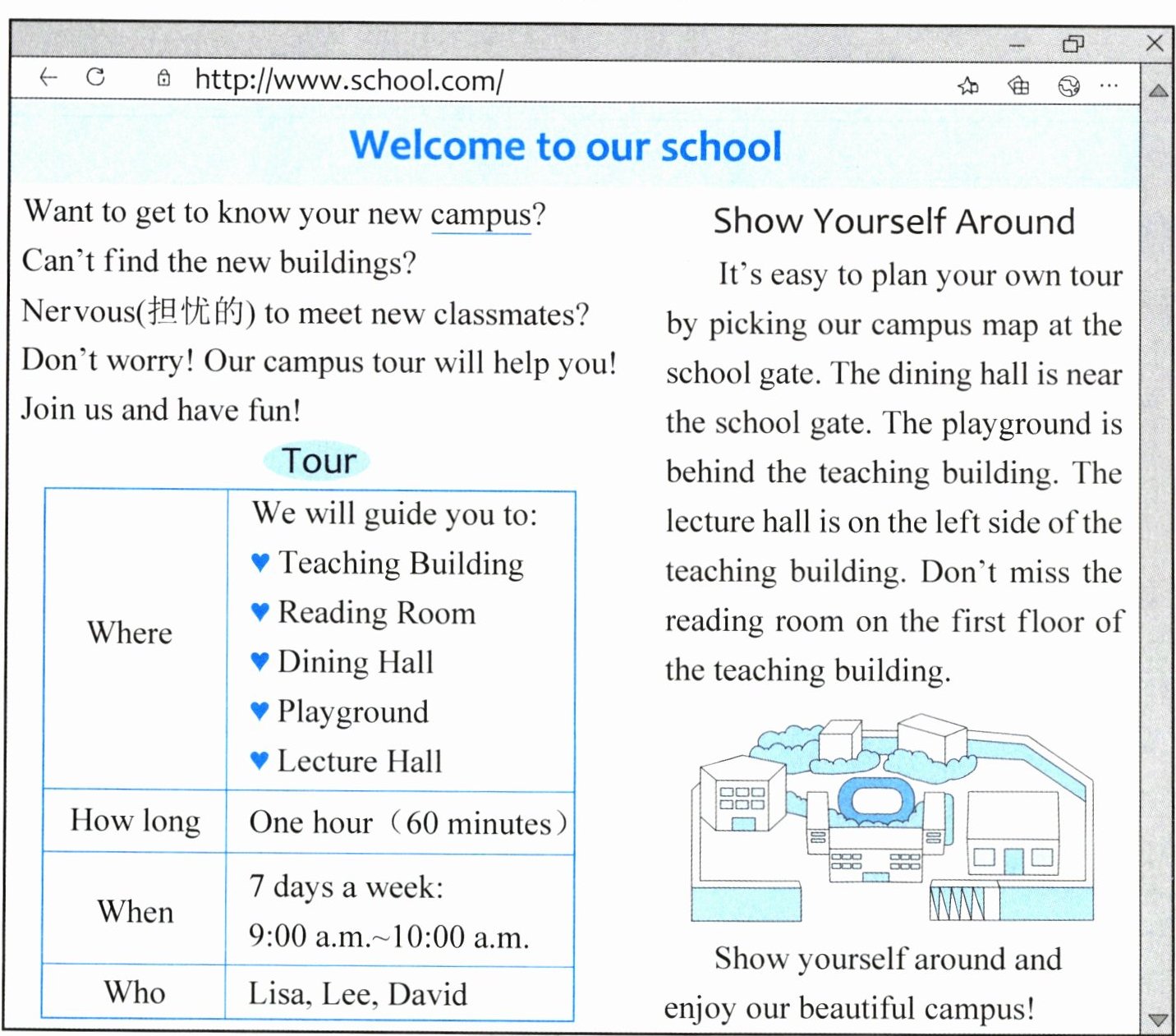1176x1036 pixels.
Task: Open the underlined "campus" link
Action: (480, 214)
